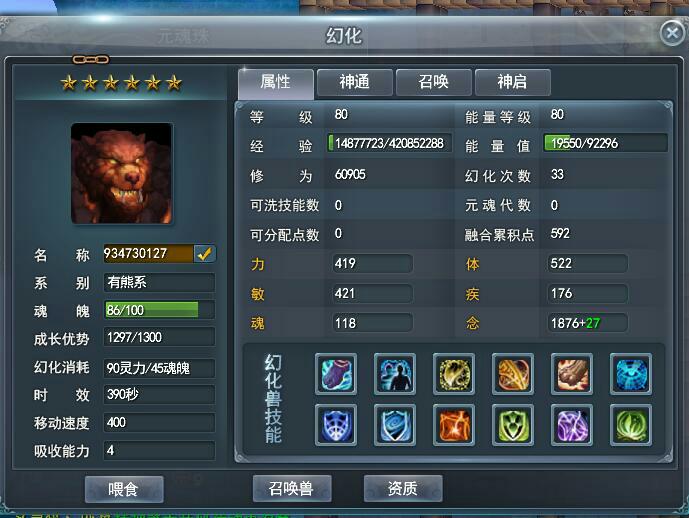Click the green leaf orb skill icon
This screenshot has width=689, height=518.
tap(631, 425)
